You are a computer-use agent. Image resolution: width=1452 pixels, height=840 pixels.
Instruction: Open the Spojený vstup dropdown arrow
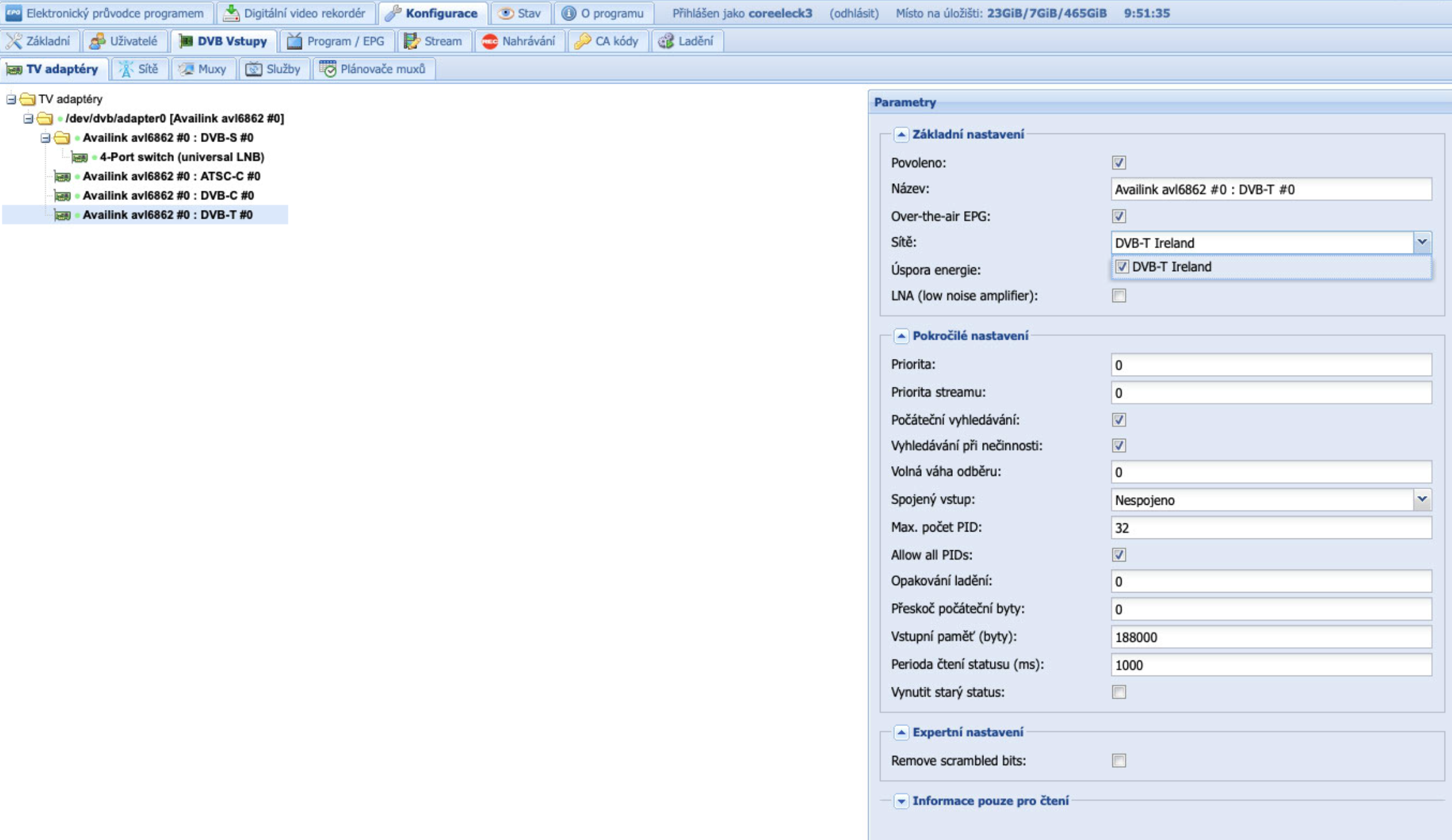pyautogui.click(x=1421, y=499)
